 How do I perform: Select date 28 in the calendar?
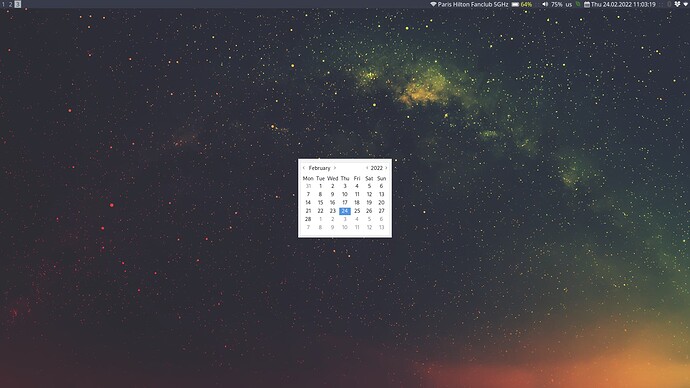tap(308, 219)
